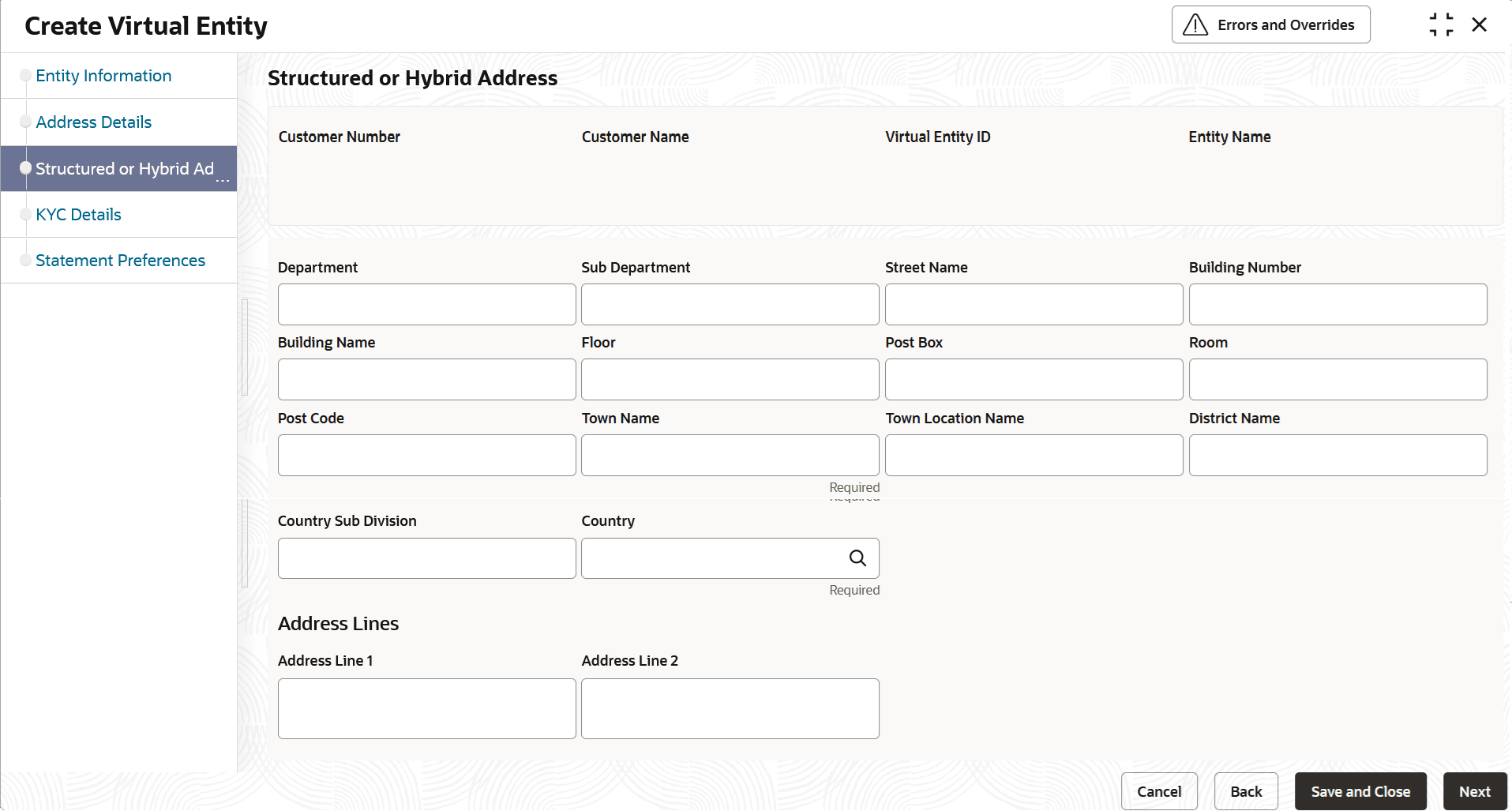Go back with the Back button
Image resolution: width=1512 pixels, height=811 pixels.
pyautogui.click(x=1246, y=791)
